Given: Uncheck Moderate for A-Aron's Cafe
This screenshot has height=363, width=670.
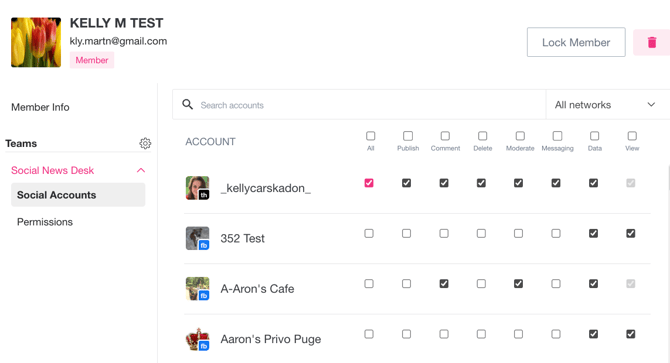Looking at the screenshot, I should tap(518, 284).
